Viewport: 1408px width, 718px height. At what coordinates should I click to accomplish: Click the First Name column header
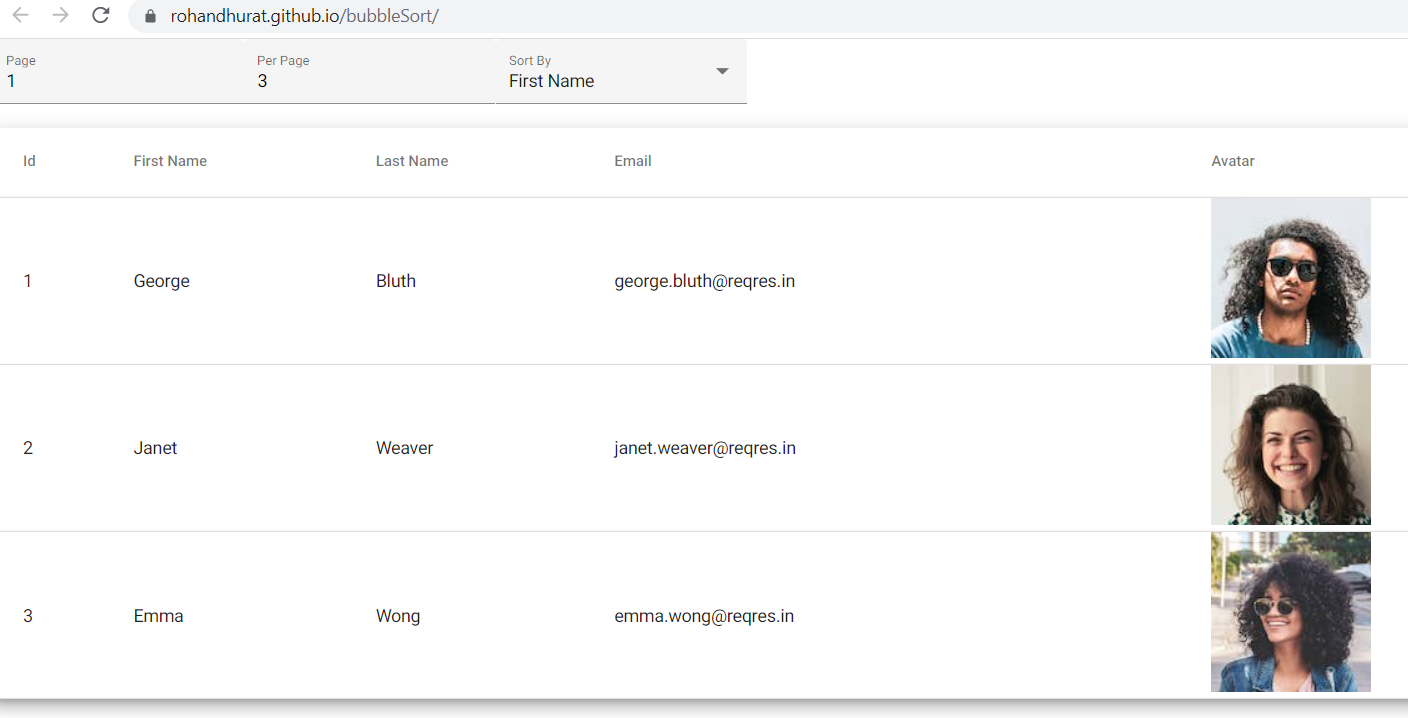pyautogui.click(x=169, y=161)
